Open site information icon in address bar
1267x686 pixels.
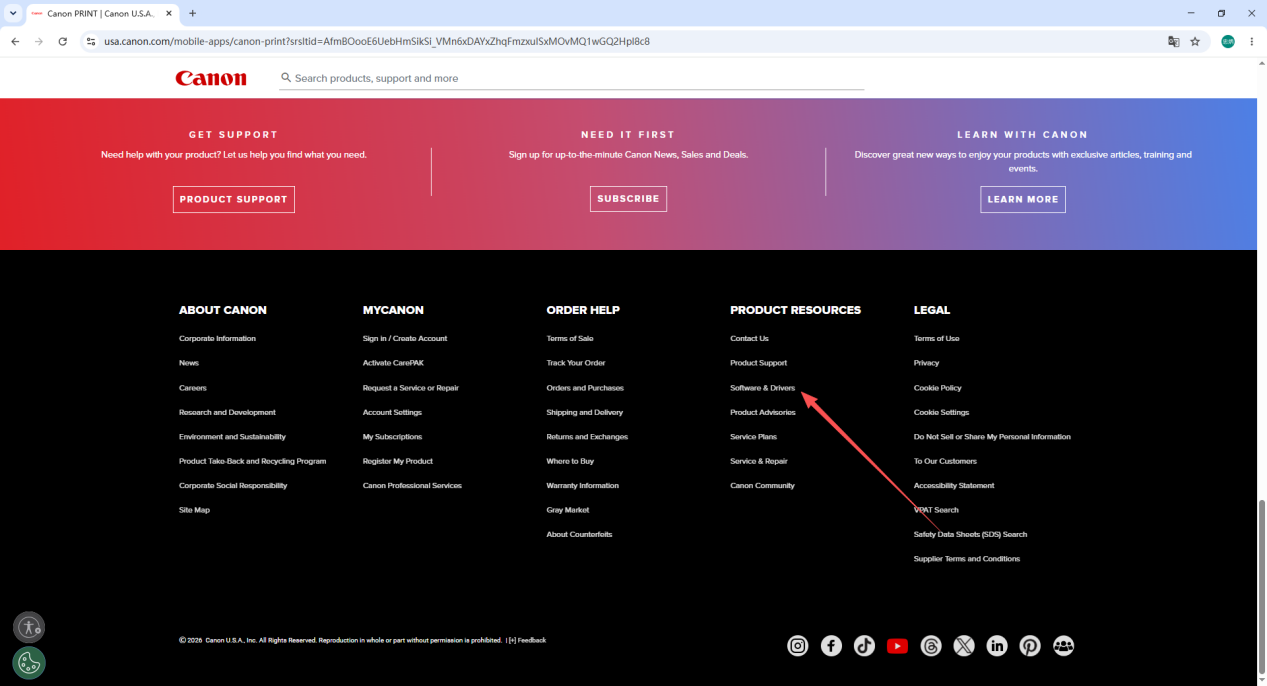90,41
